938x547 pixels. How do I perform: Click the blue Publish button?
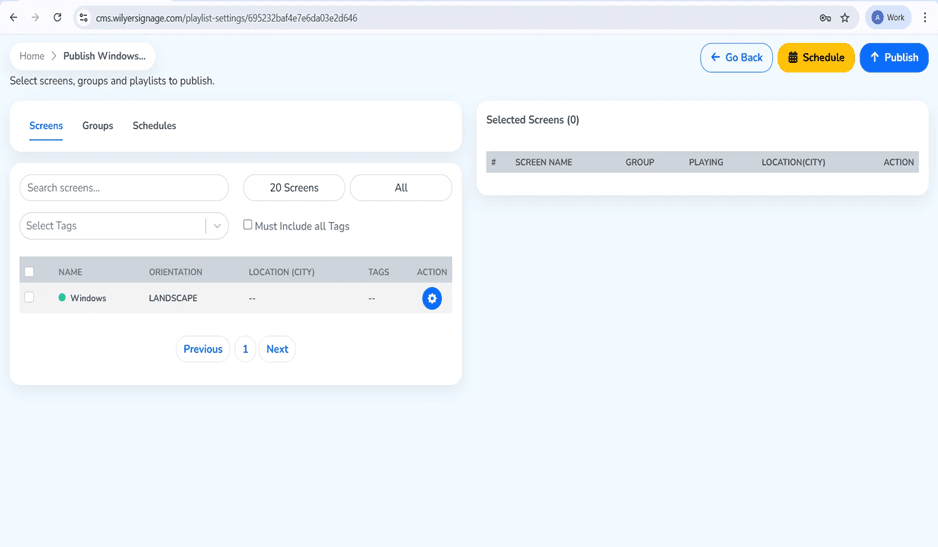(894, 57)
